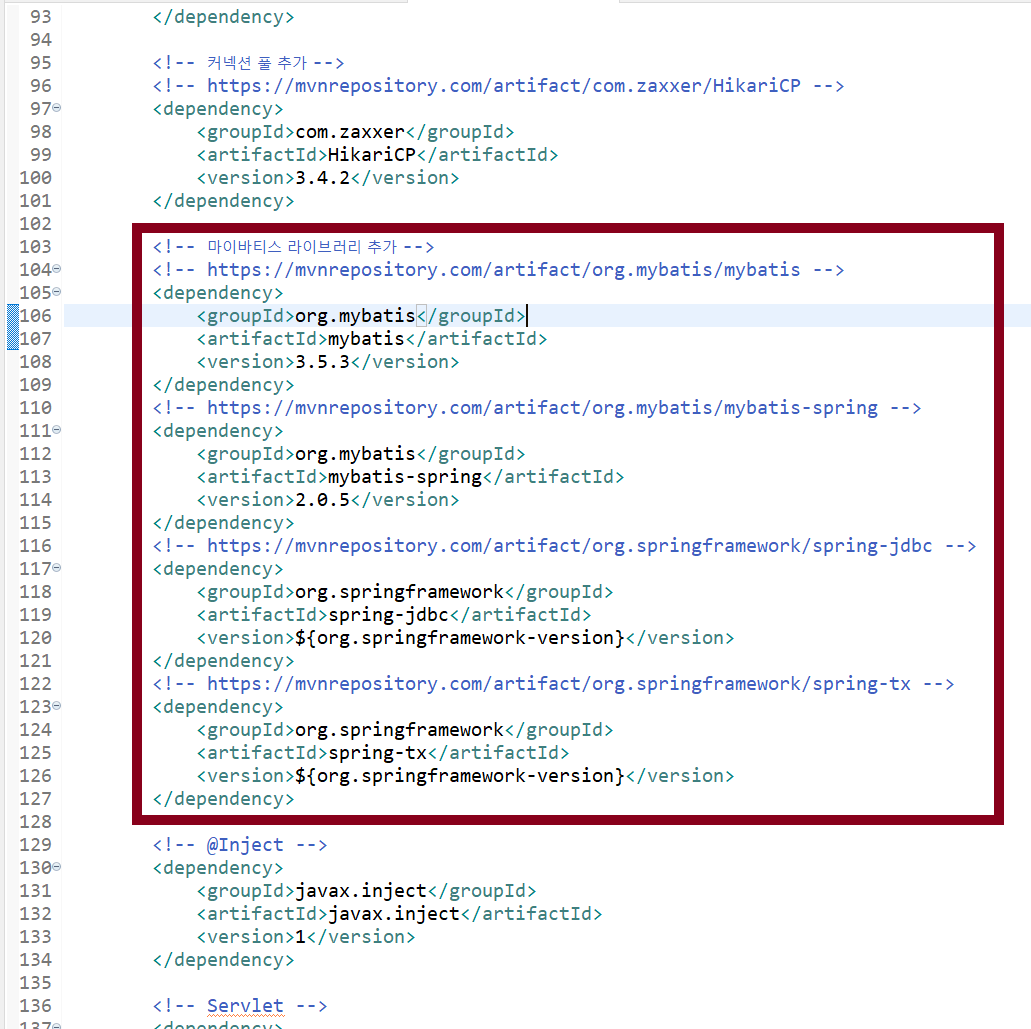Click the groupId value javax.inject
Screen dimensions: 1031x1029
point(361,892)
